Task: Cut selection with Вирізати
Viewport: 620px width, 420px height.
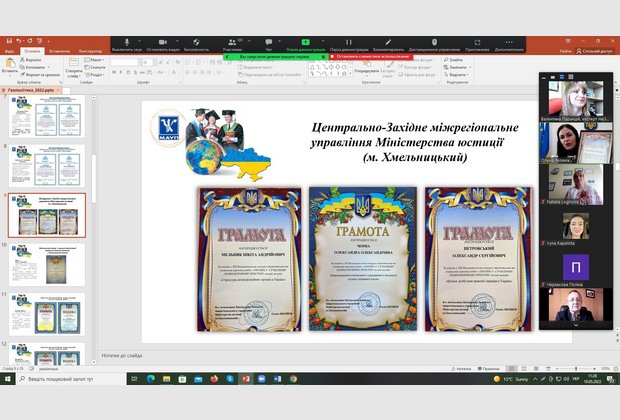Action: [30, 60]
